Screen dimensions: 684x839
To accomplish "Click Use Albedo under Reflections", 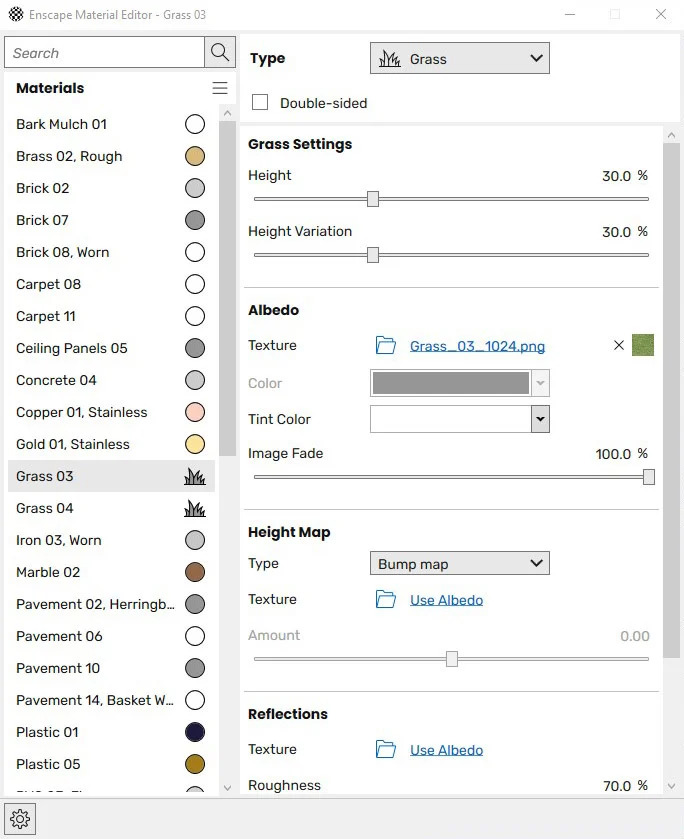I will (x=447, y=749).
